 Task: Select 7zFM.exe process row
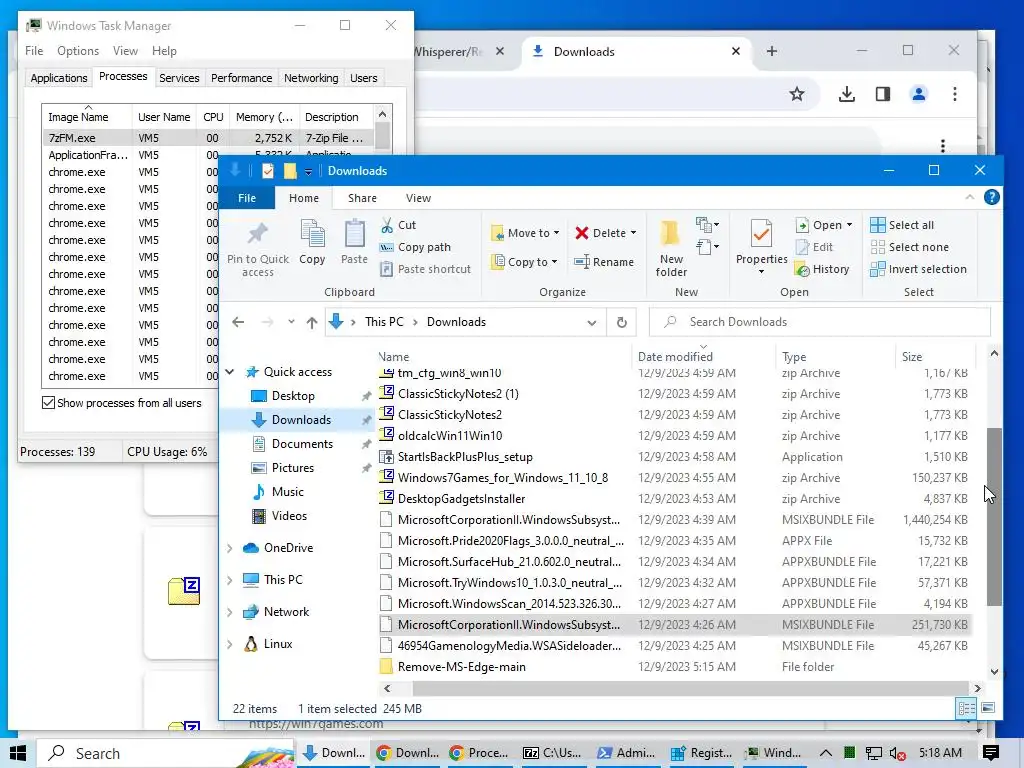point(208,138)
